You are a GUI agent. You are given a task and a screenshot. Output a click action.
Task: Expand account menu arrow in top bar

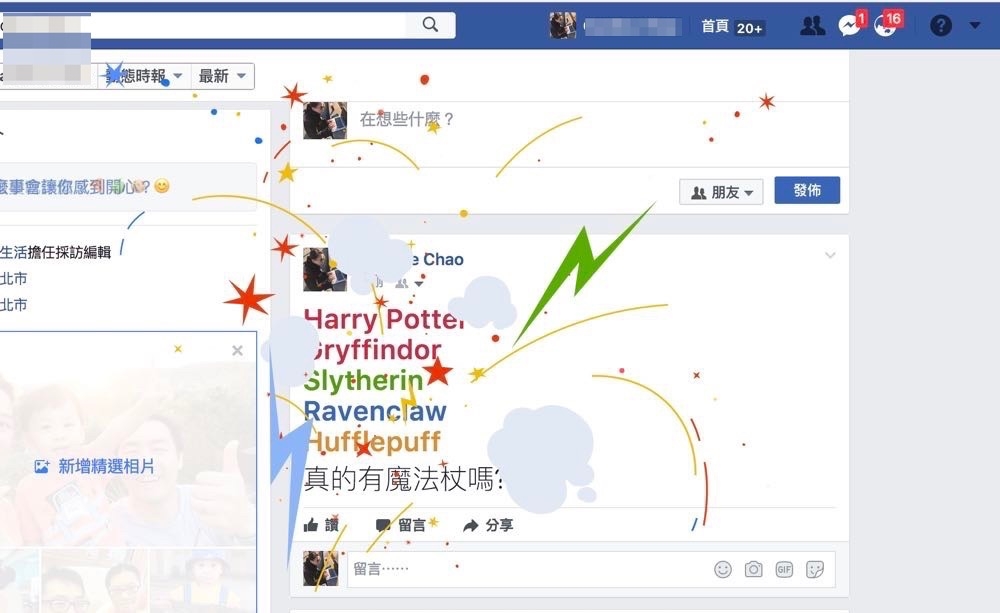[x=974, y=26]
